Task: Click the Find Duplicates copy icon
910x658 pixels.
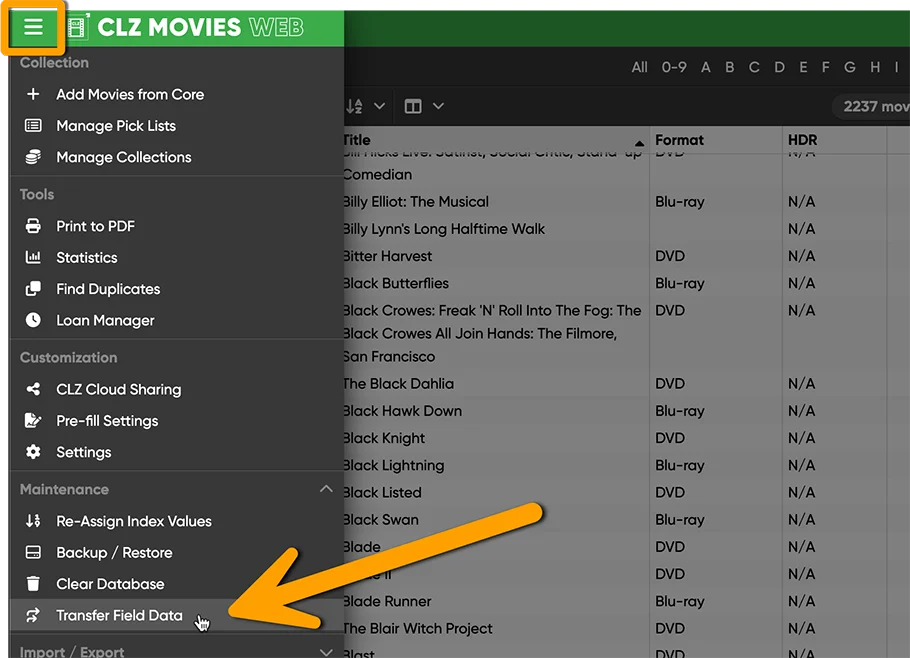Action: pyautogui.click(x=33, y=288)
